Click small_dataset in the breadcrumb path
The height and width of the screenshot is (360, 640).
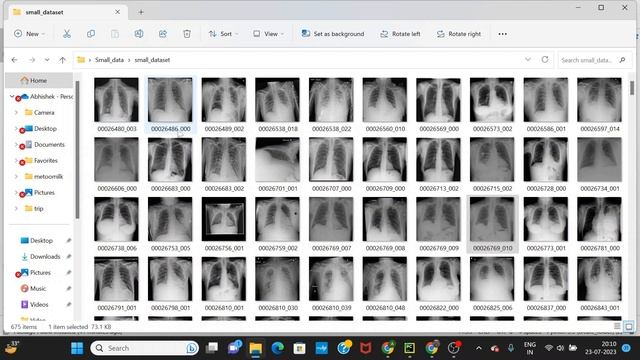152,60
